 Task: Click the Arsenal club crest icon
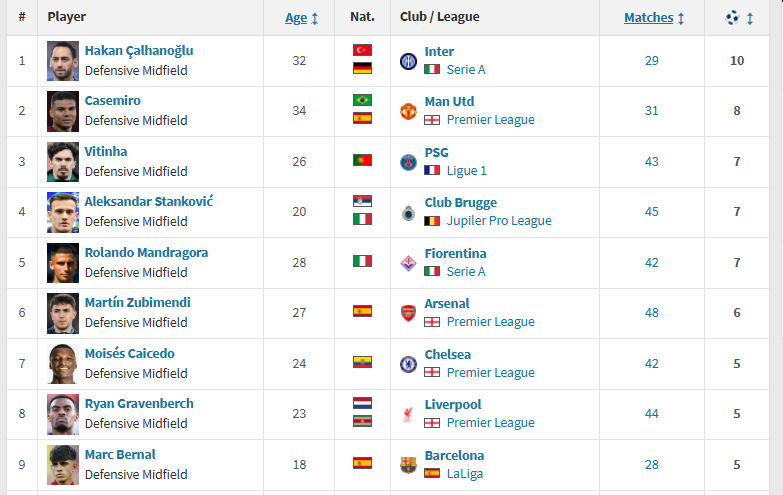coord(408,313)
